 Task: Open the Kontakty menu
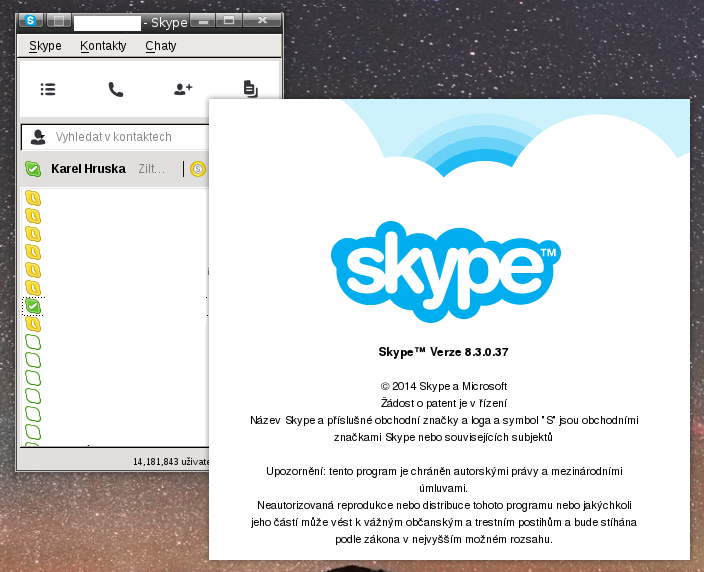coord(103,46)
